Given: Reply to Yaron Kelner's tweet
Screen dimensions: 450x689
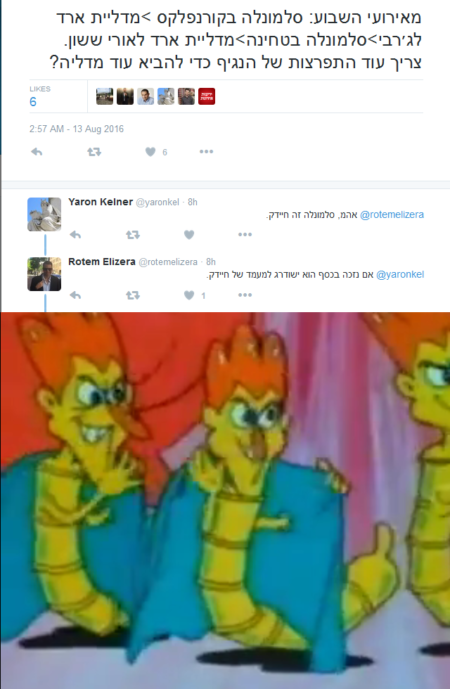Looking at the screenshot, I should click(75, 235).
